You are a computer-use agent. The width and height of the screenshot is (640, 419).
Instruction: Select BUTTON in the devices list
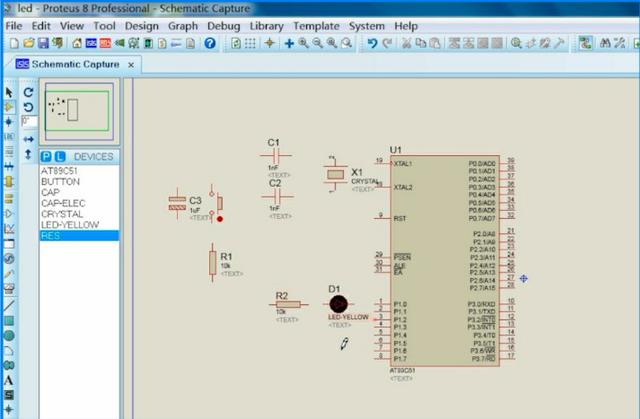pos(79,182)
